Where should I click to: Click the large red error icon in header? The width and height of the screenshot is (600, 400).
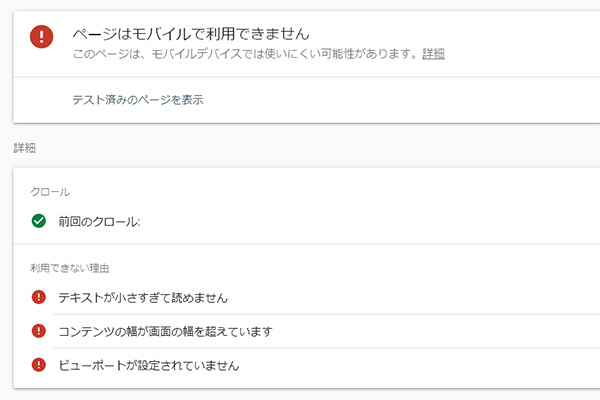click(x=41, y=37)
